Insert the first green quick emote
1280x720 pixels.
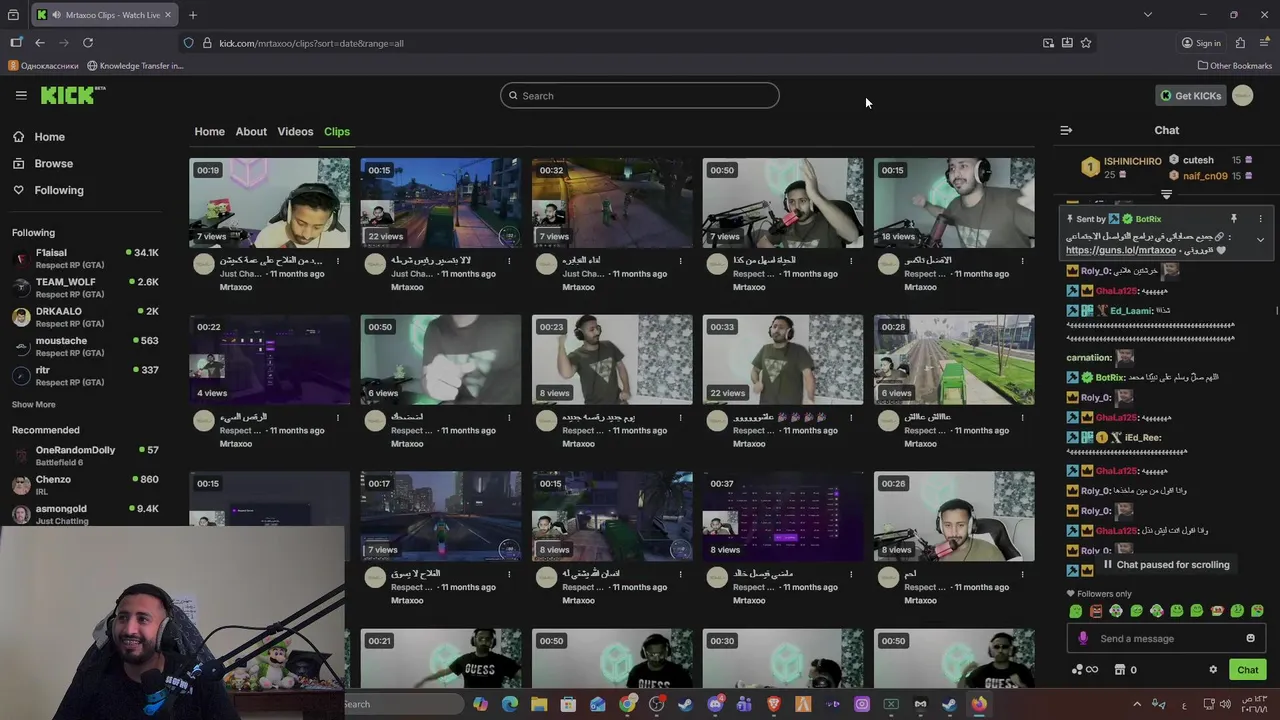pyautogui.click(x=1076, y=611)
